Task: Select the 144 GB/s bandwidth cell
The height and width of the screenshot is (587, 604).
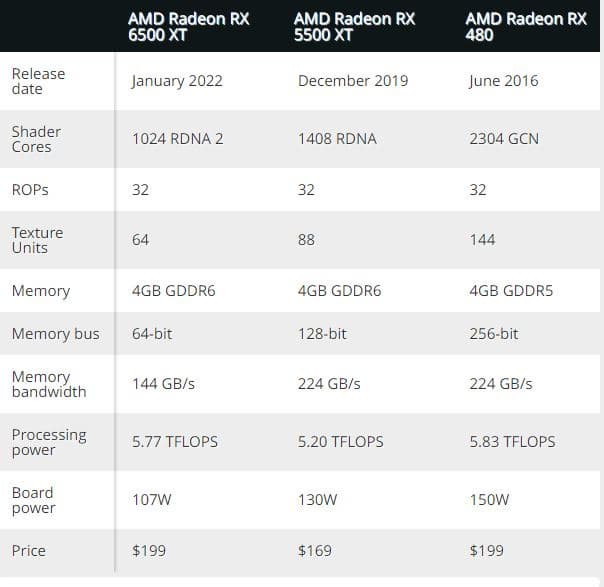Action: [164, 384]
